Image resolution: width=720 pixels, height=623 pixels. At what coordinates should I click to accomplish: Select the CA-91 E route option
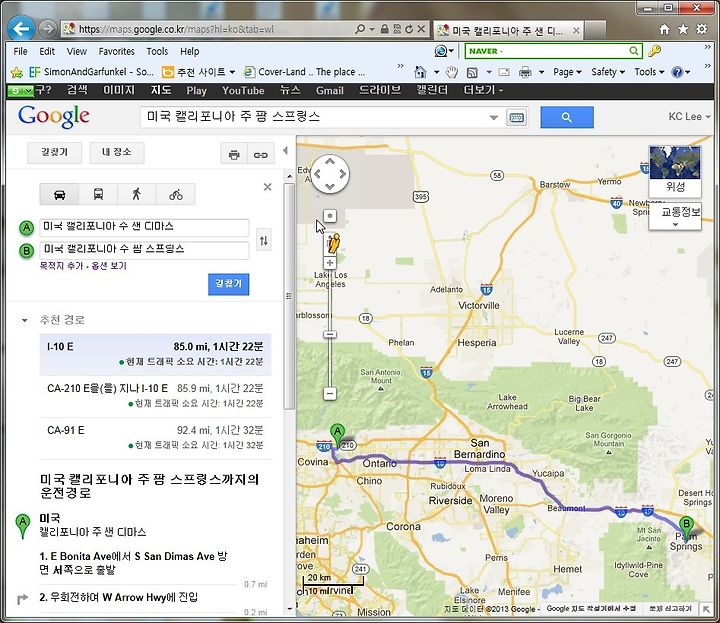pyautogui.click(x=155, y=438)
